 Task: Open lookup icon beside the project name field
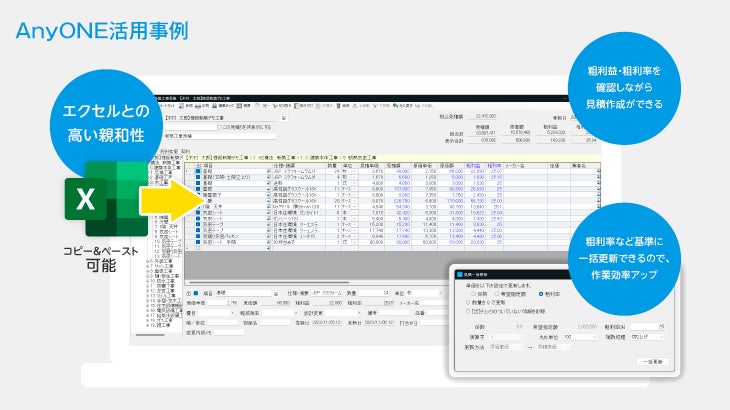pyautogui.click(x=284, y=118)
